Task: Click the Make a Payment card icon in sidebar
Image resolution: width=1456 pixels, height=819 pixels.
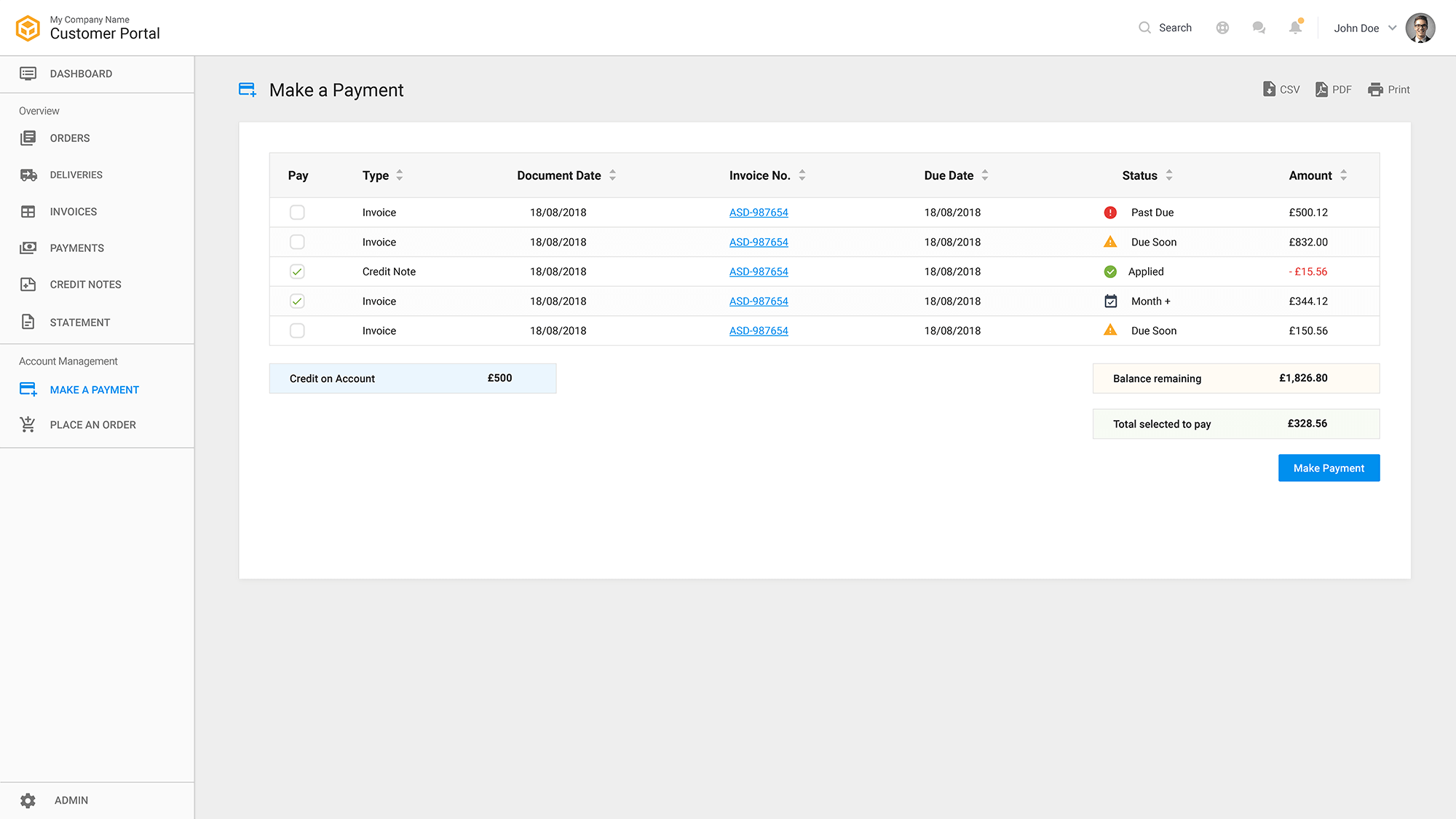Action: (28, 389)
